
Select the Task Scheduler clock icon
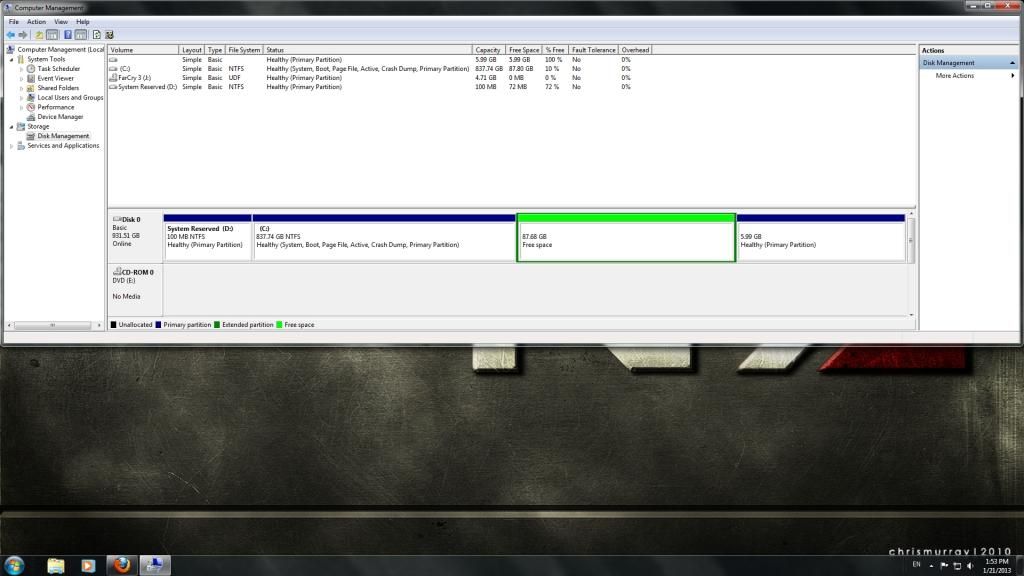31,69
